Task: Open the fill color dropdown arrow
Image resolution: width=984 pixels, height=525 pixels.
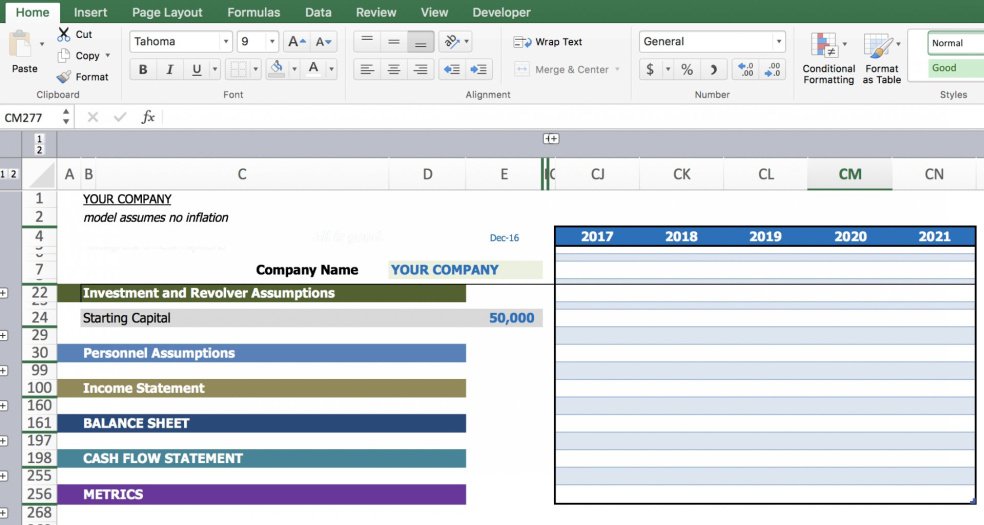Action: (x=292, y=70)
